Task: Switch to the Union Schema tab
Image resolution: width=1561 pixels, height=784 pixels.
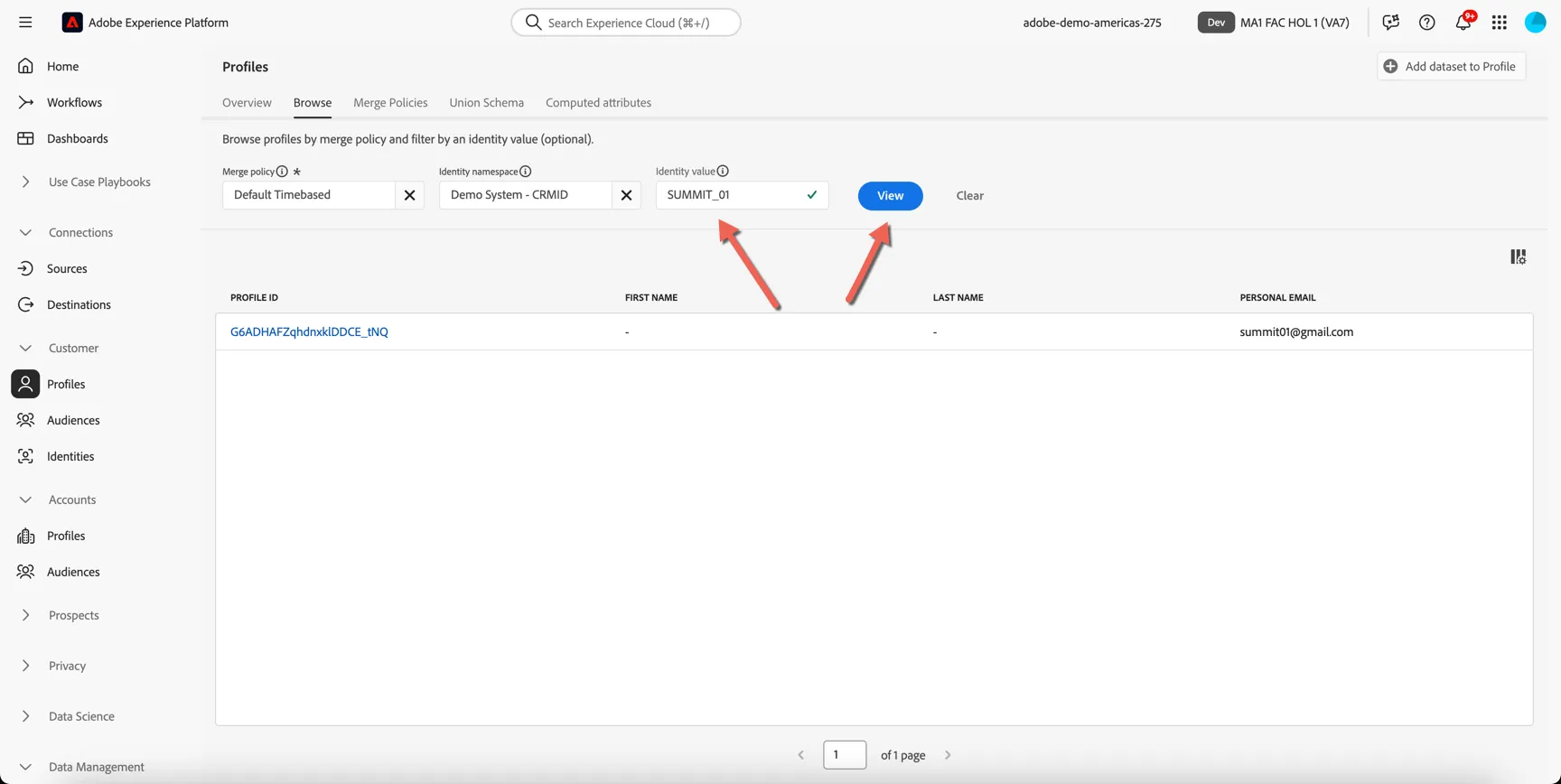Action: tap(486, 103)
